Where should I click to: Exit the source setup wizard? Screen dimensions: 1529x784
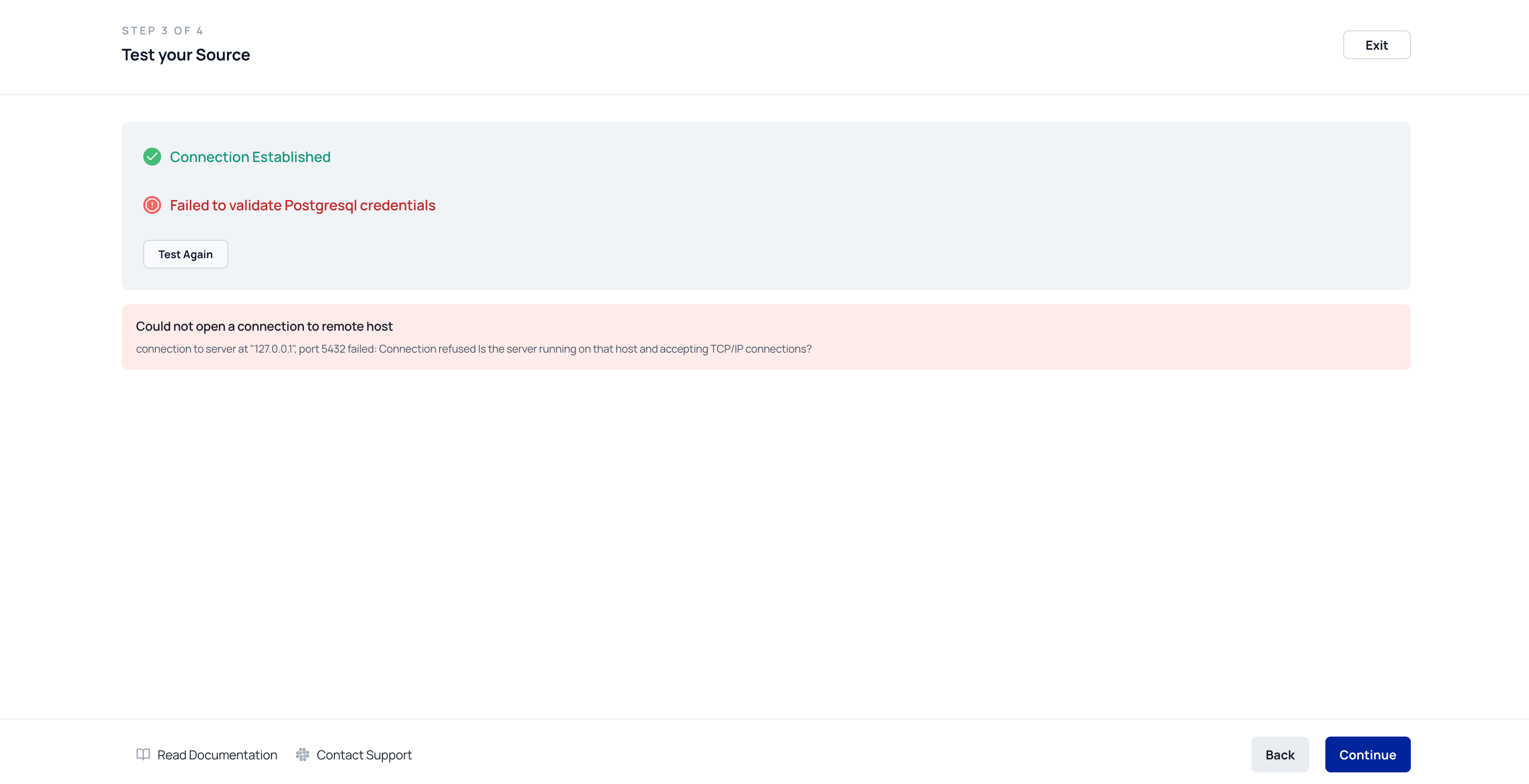[1376, 45]
